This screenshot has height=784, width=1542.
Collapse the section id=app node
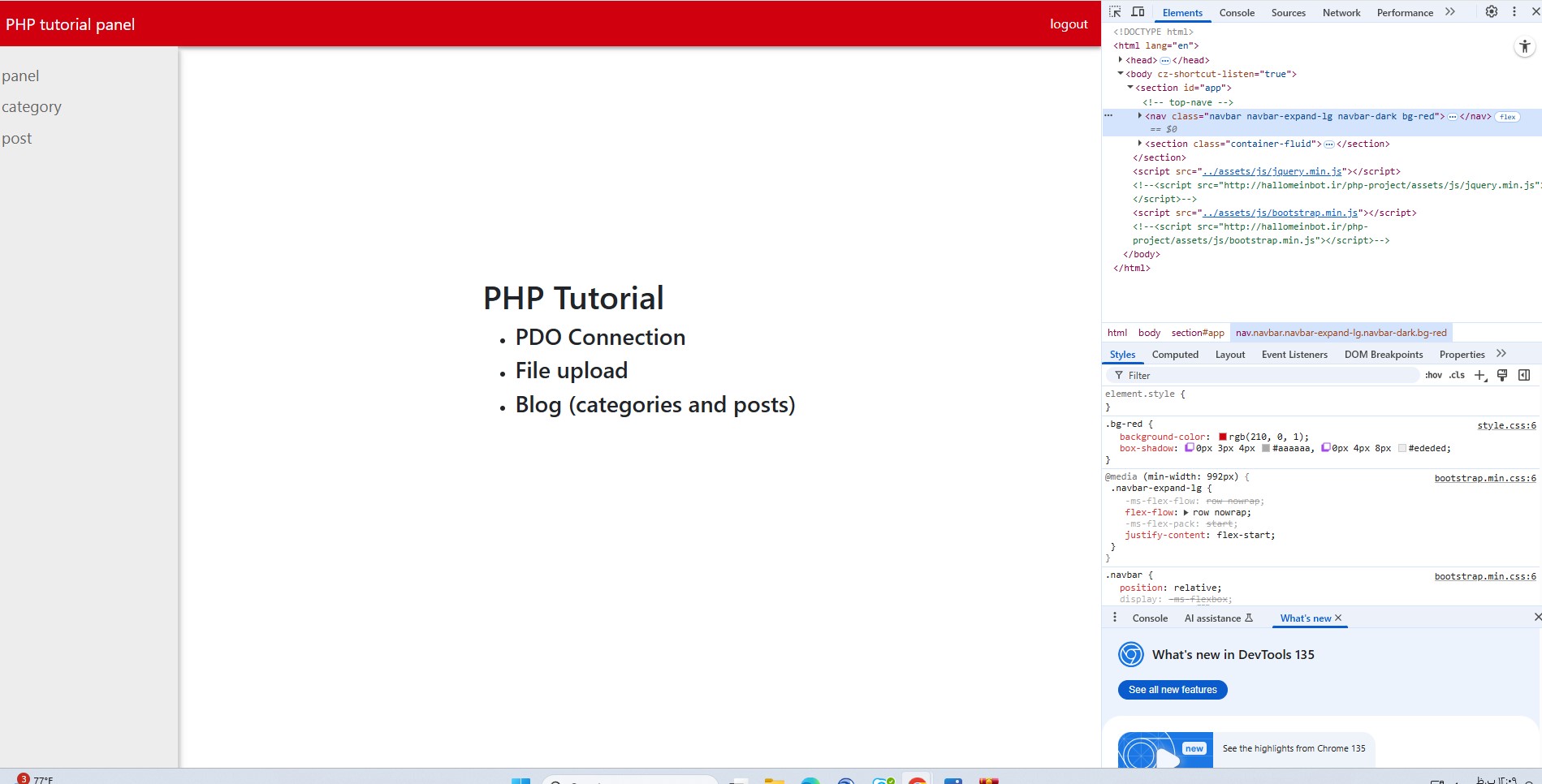(1130, 87)
